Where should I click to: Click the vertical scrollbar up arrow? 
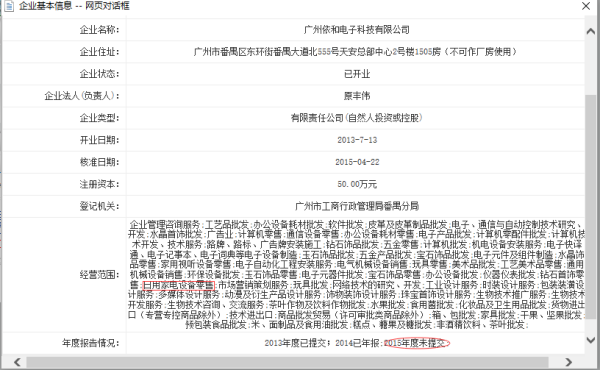click(x=591, y=31)
